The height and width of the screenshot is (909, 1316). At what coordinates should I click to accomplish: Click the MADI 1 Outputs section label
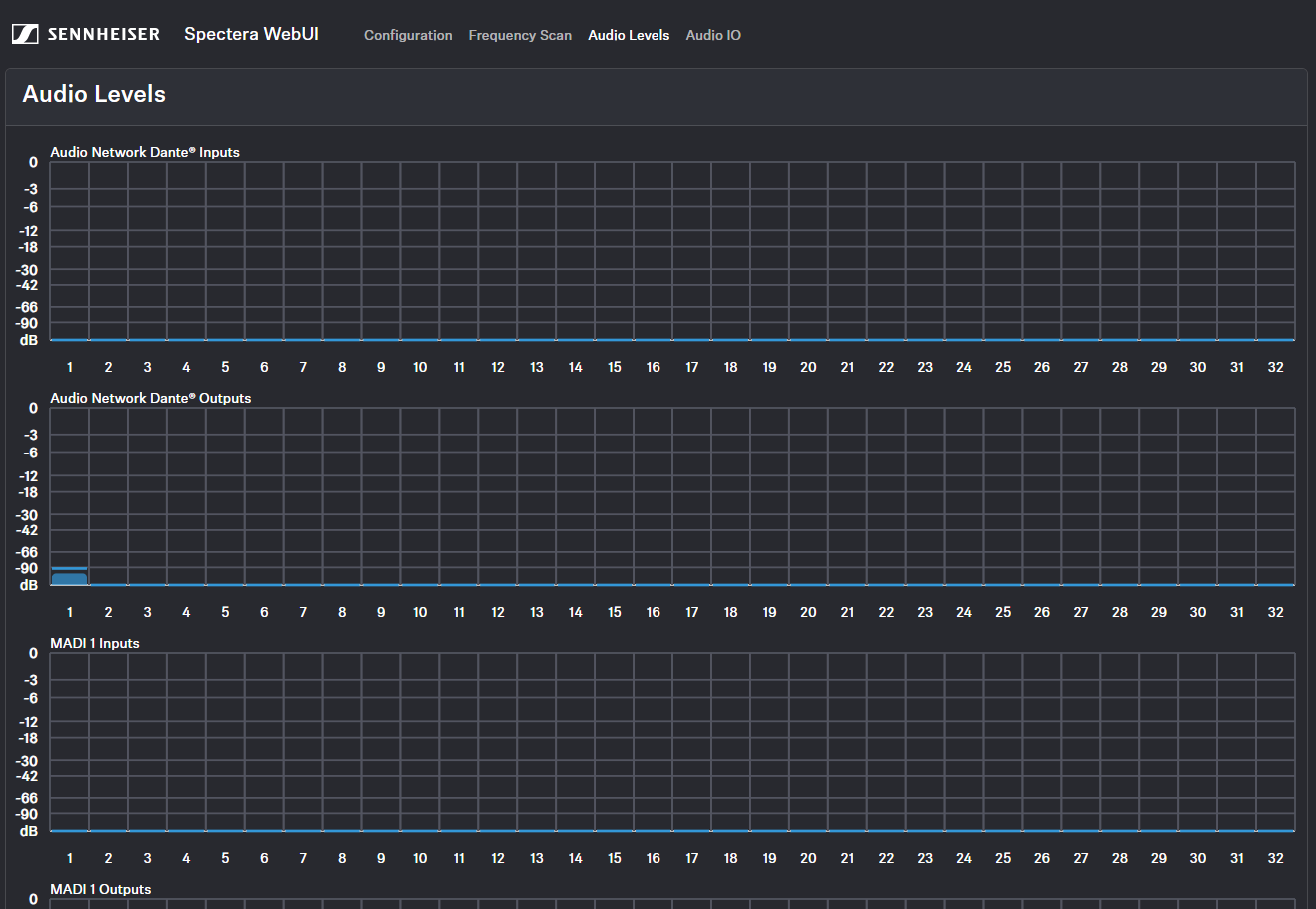101,889
